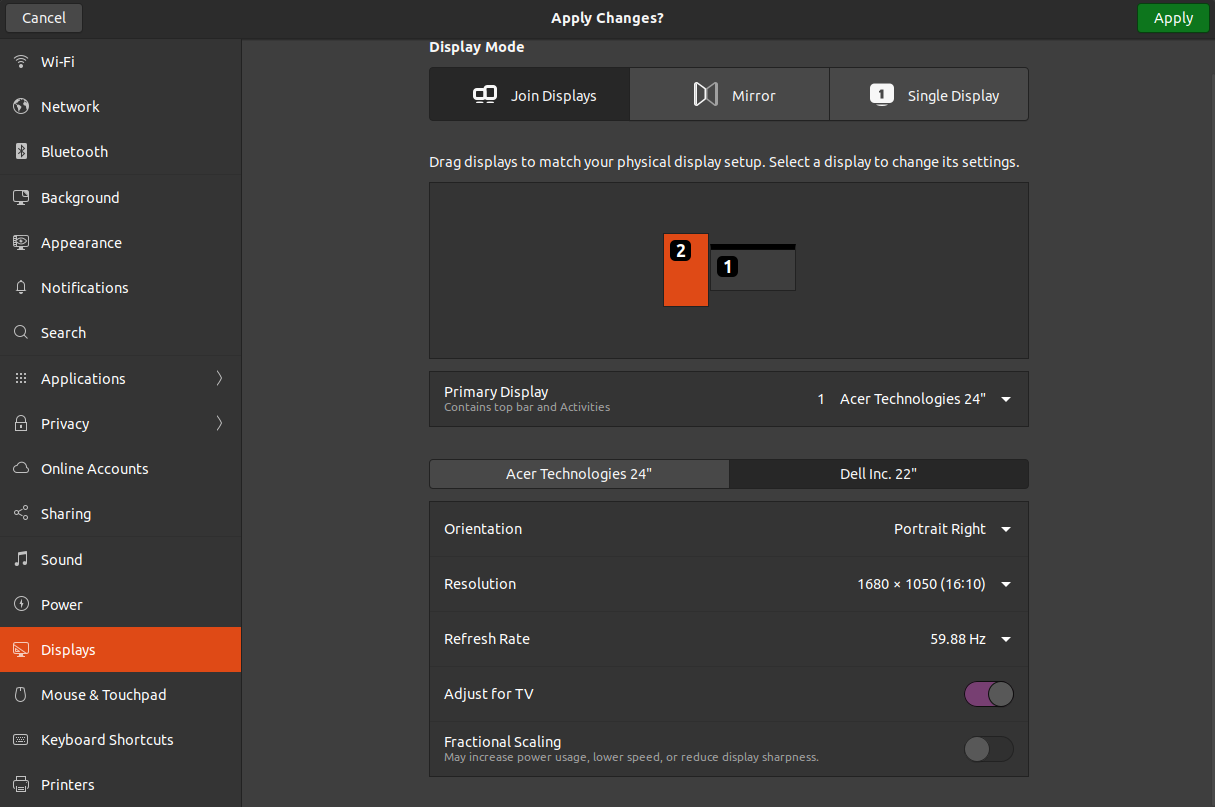Disable the Adjust for TV toggle
Viewport: 1215px width, 807px height.
click(988, 693)
